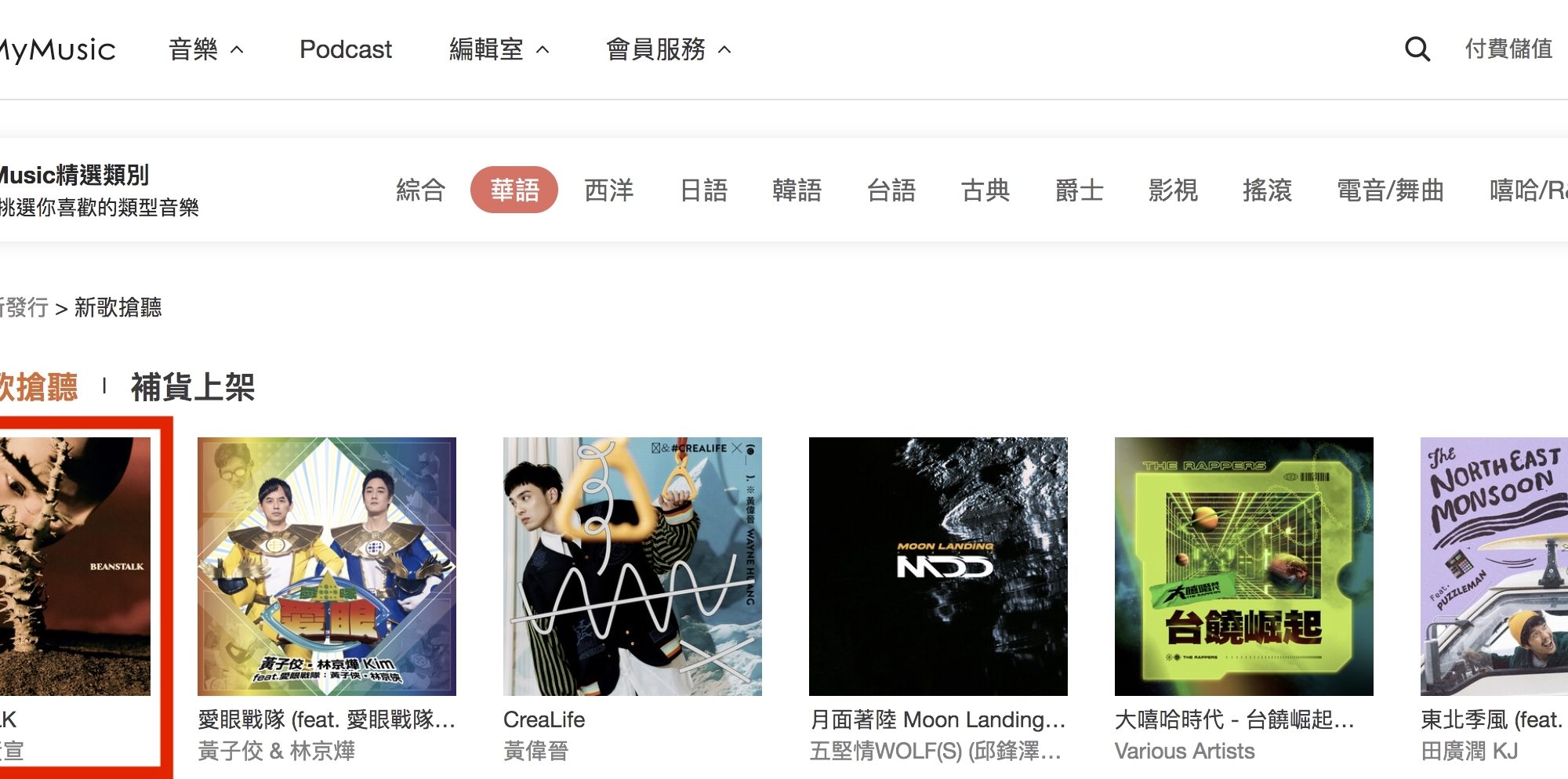Expand the 編輯室 dropdown menu
1568x779 pixels.
[499, 49]
